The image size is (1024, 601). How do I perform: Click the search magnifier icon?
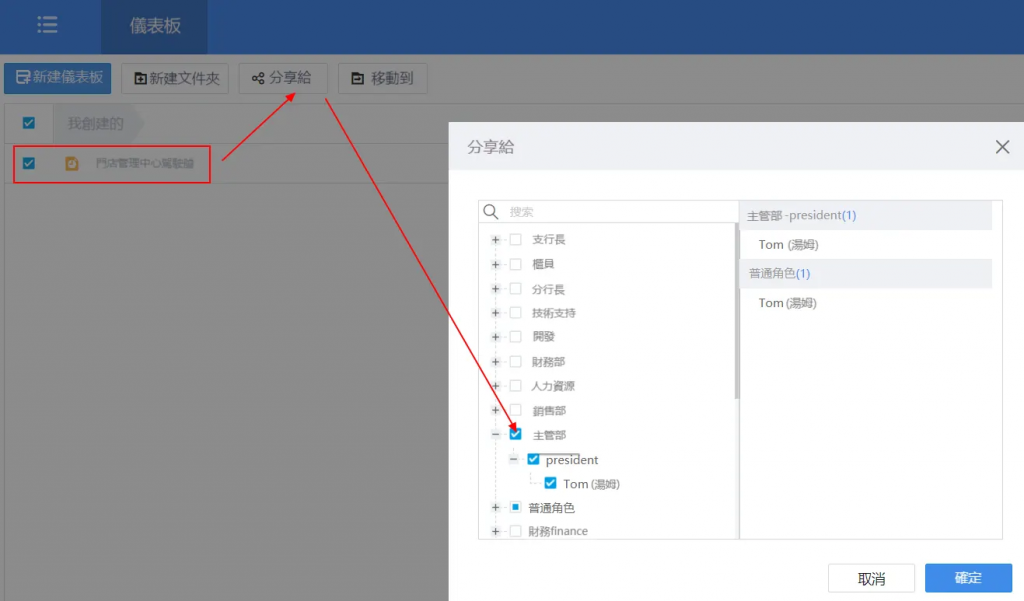[490, 212]
